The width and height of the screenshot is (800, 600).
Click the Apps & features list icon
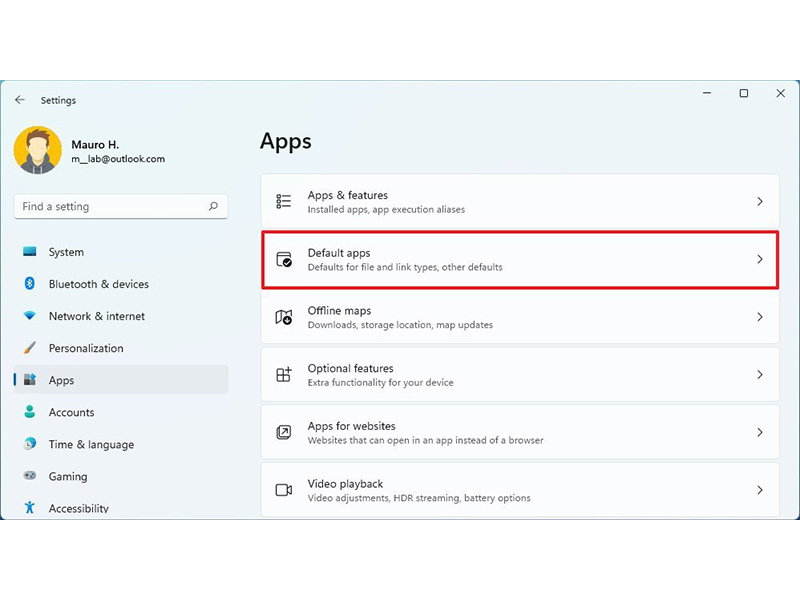(284, 202)
